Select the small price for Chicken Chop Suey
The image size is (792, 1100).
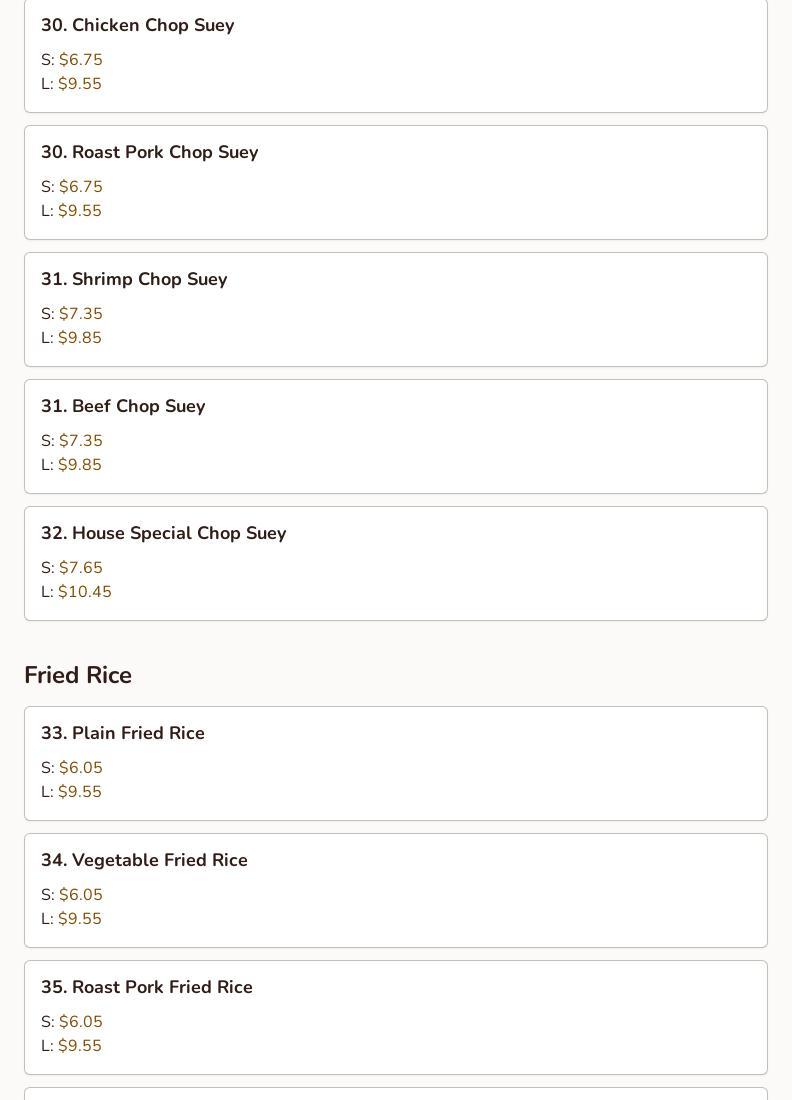point(80,60)
